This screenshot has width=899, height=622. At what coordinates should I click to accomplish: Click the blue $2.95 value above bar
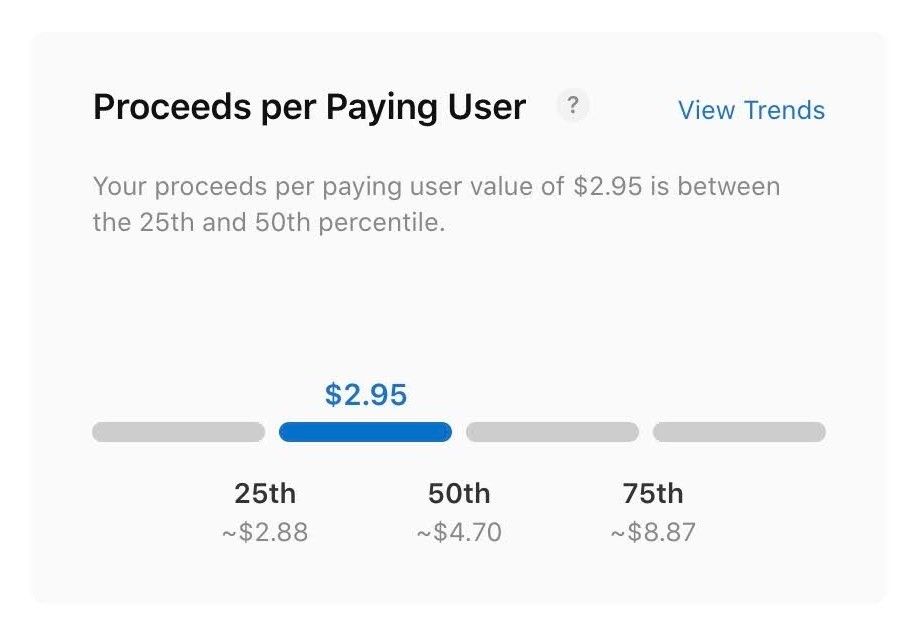click(366, 394)
